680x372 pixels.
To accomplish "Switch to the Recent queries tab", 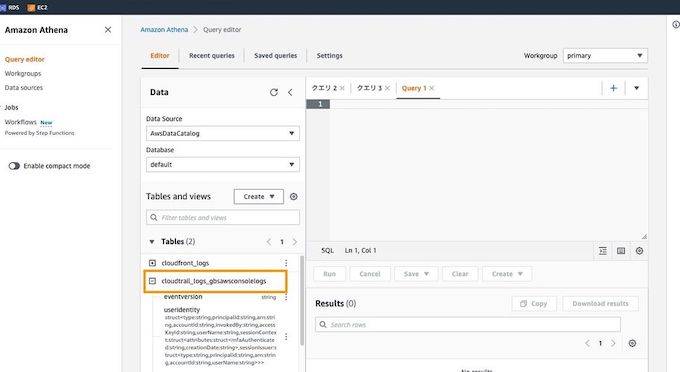I will coord(212,55).
